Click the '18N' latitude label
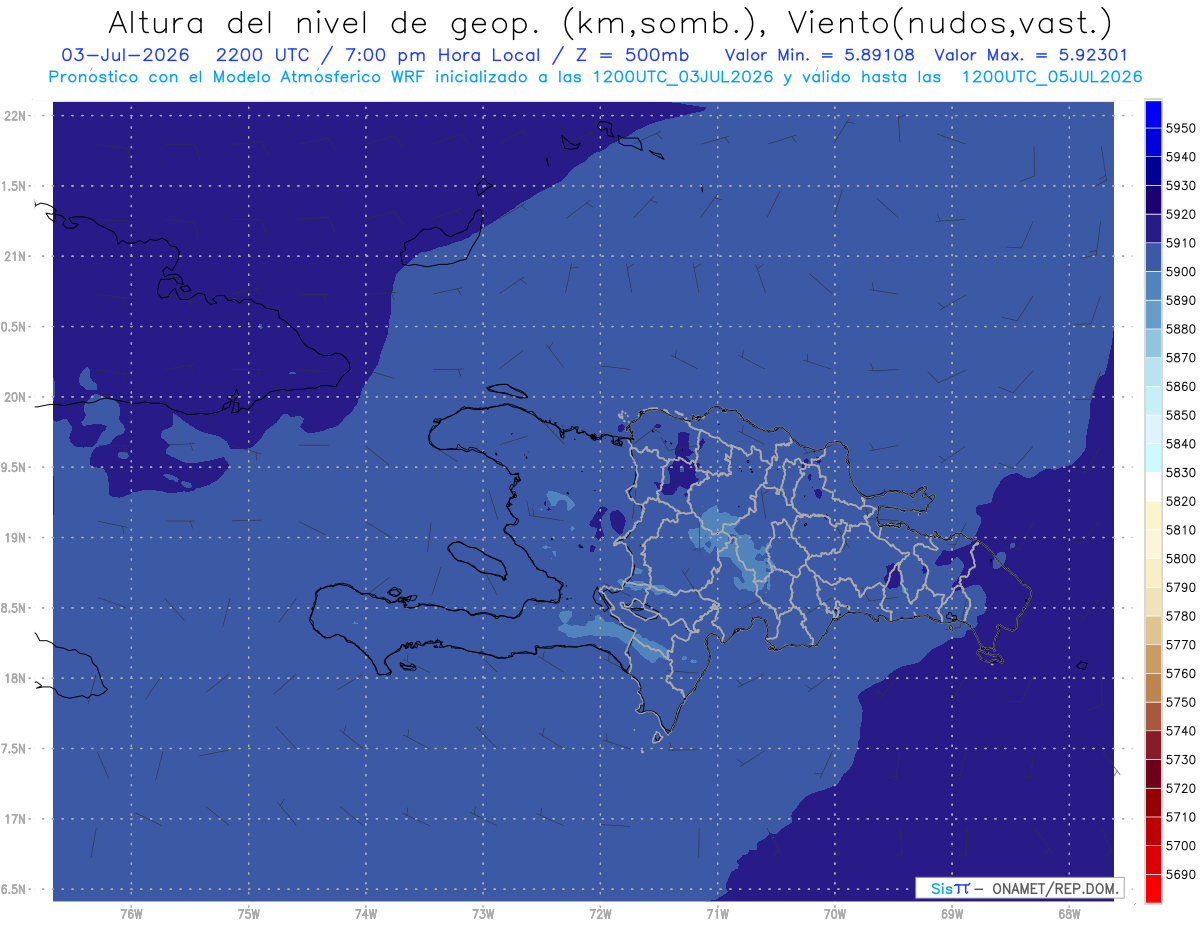 click(17, 678)
